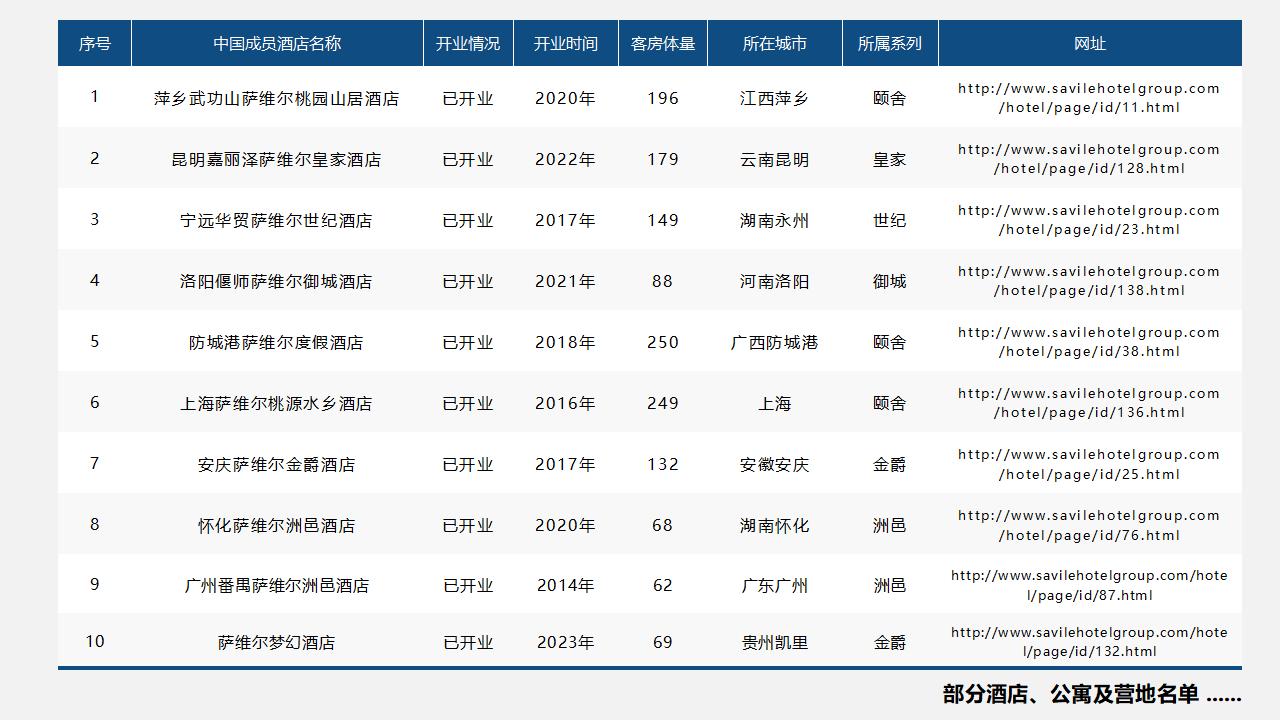Image resolution: width=1280 pixels, height=720 pixels.
Task: Select 广州番禺萨维尔洲邑酒店 hotel name
Action: click(x=276, y=586)
